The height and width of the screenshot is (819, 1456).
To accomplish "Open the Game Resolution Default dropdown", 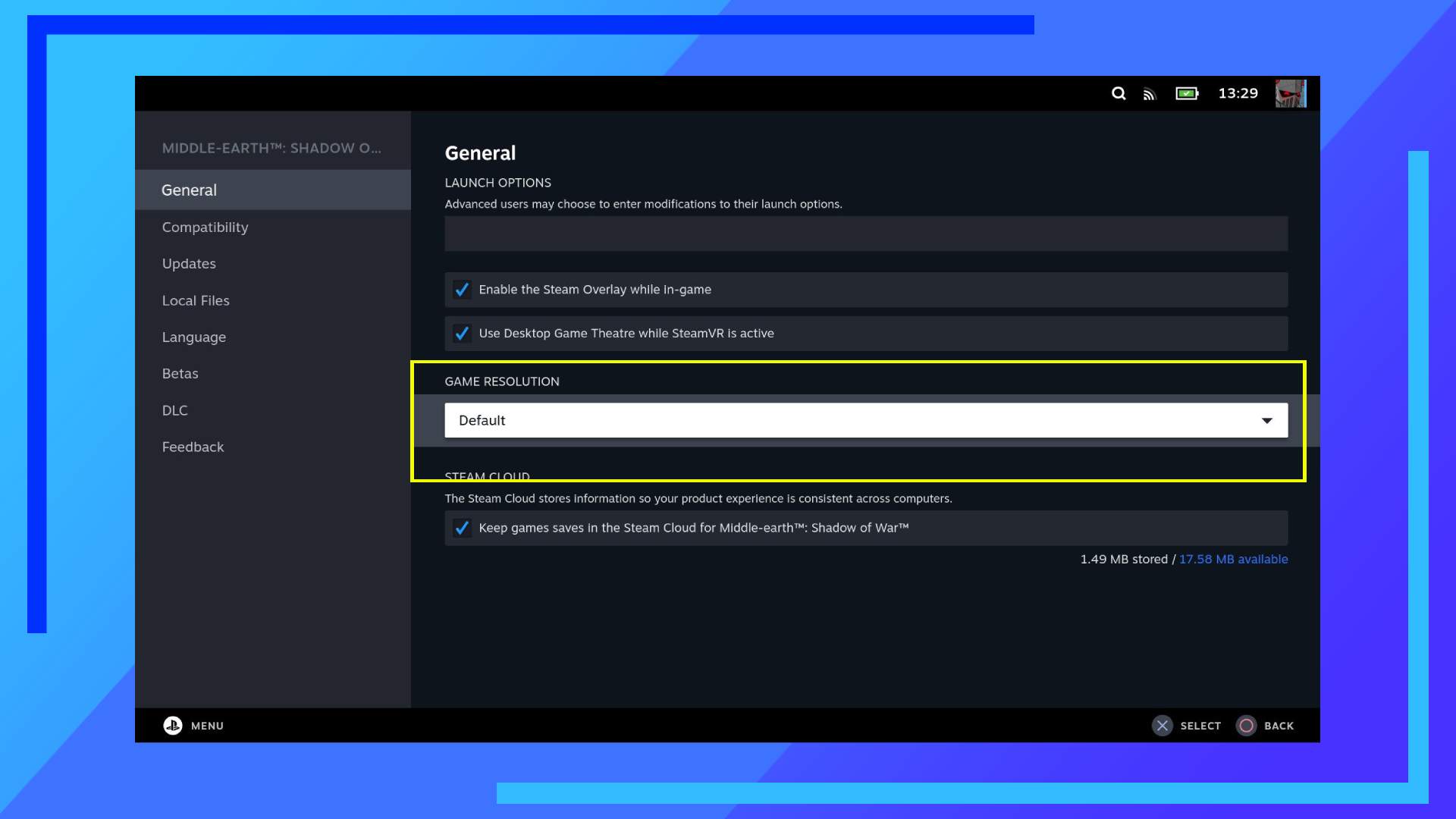I will tap(865, 420).
